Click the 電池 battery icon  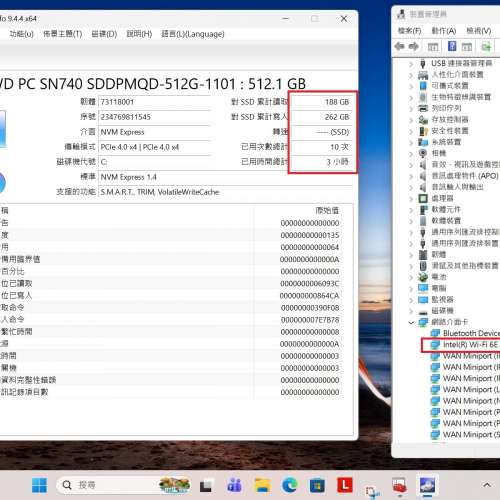pyautogui.click(x=423, y=277)
